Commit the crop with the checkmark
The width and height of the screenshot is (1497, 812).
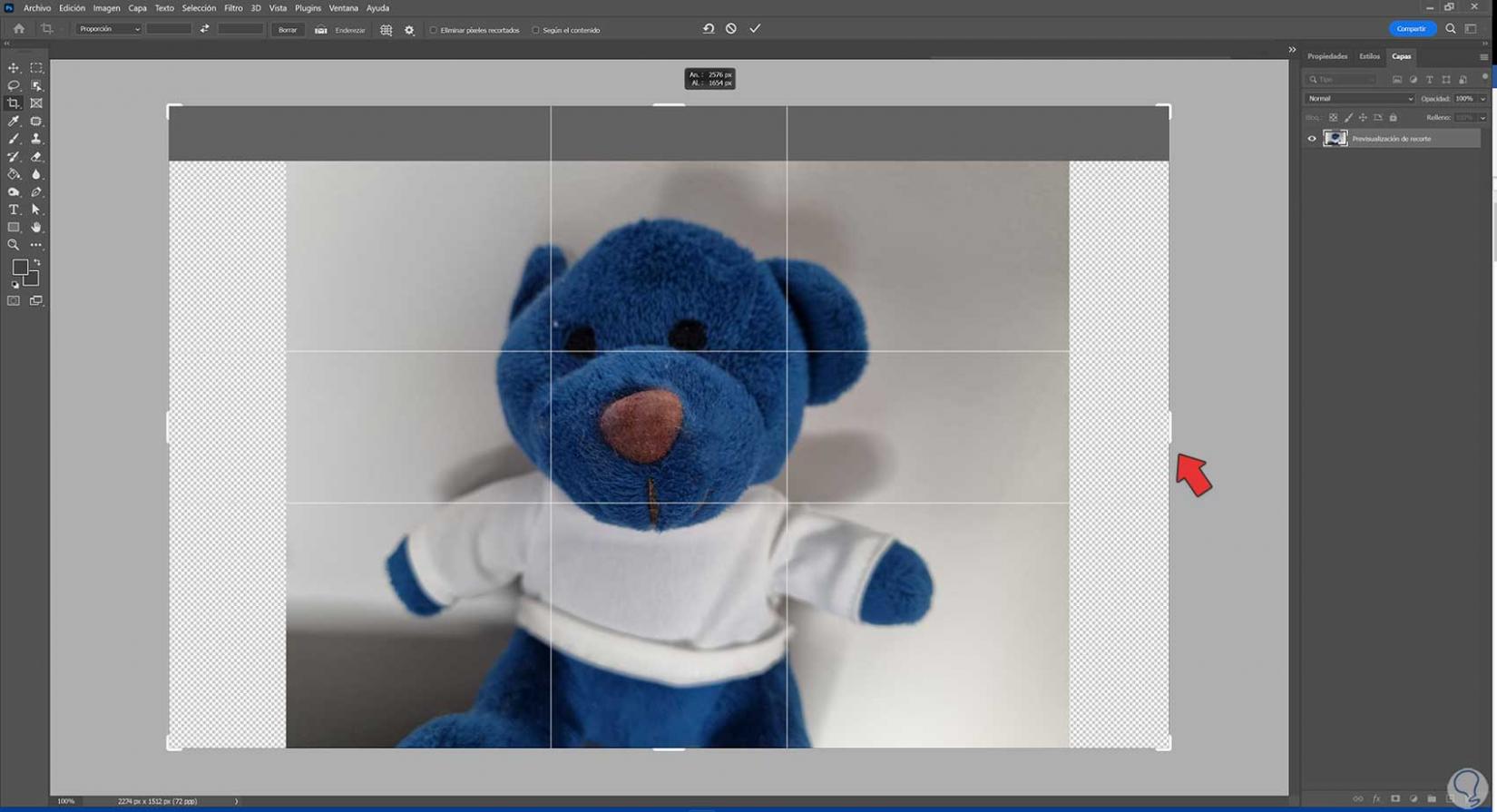pos(755,29)
